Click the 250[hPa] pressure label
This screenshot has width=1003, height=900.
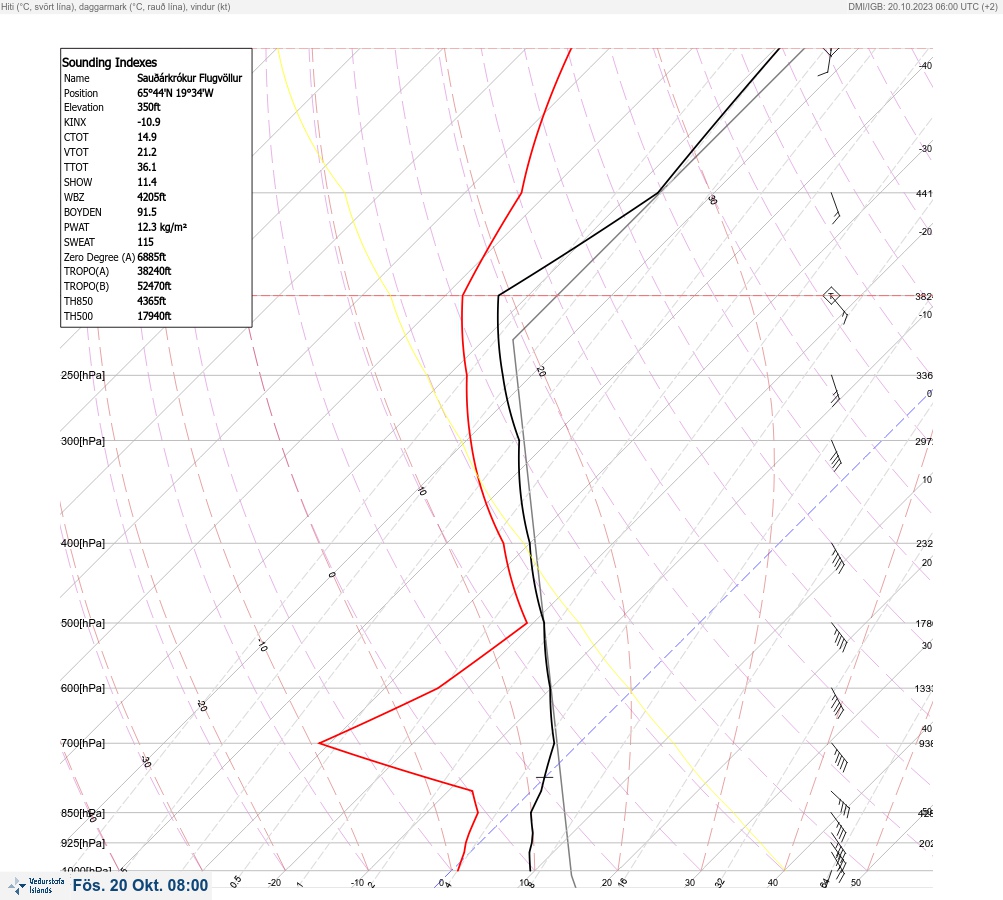tap(83, 375)
